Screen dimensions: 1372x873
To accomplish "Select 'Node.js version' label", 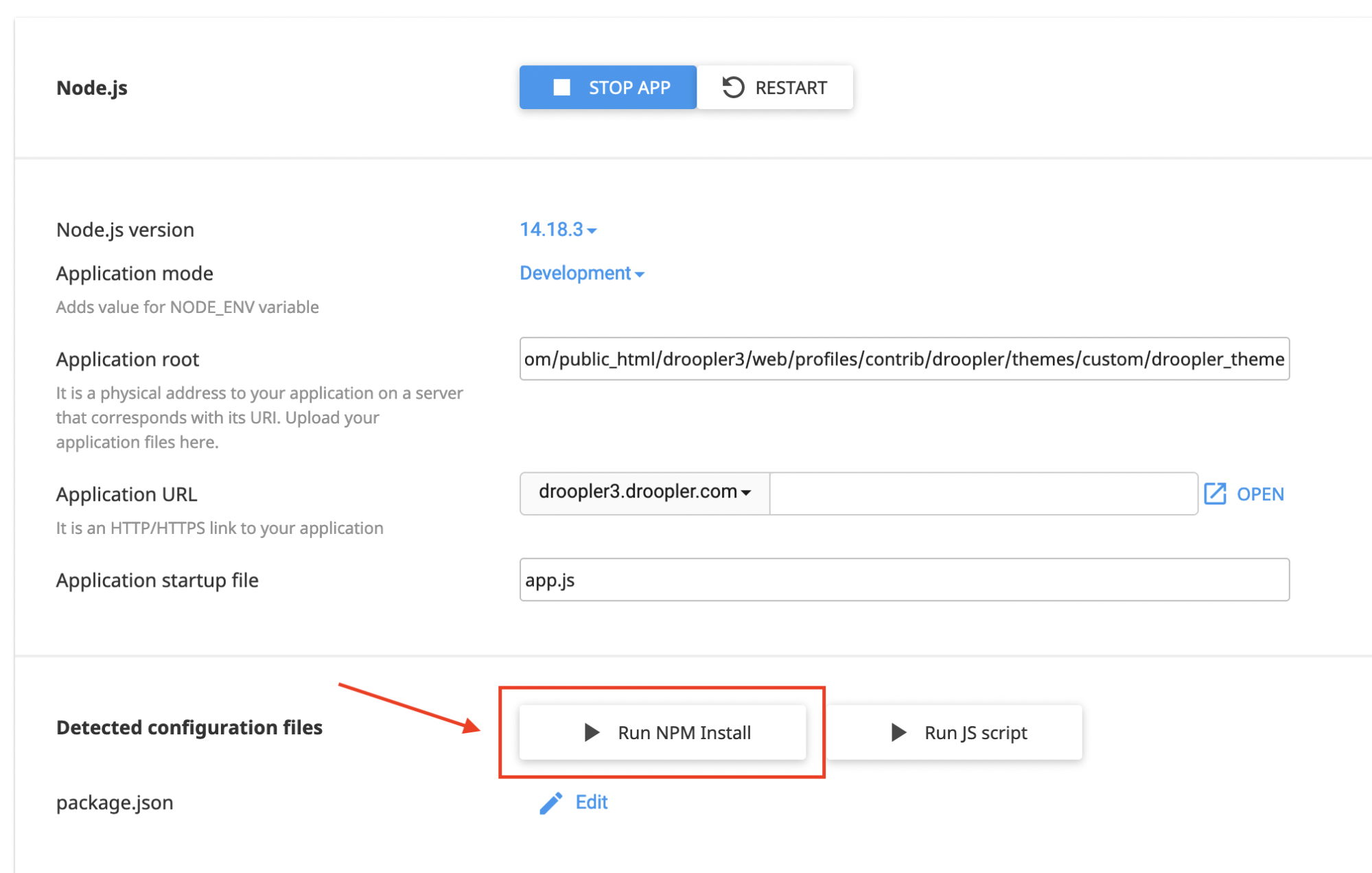I will click(125, 229).
